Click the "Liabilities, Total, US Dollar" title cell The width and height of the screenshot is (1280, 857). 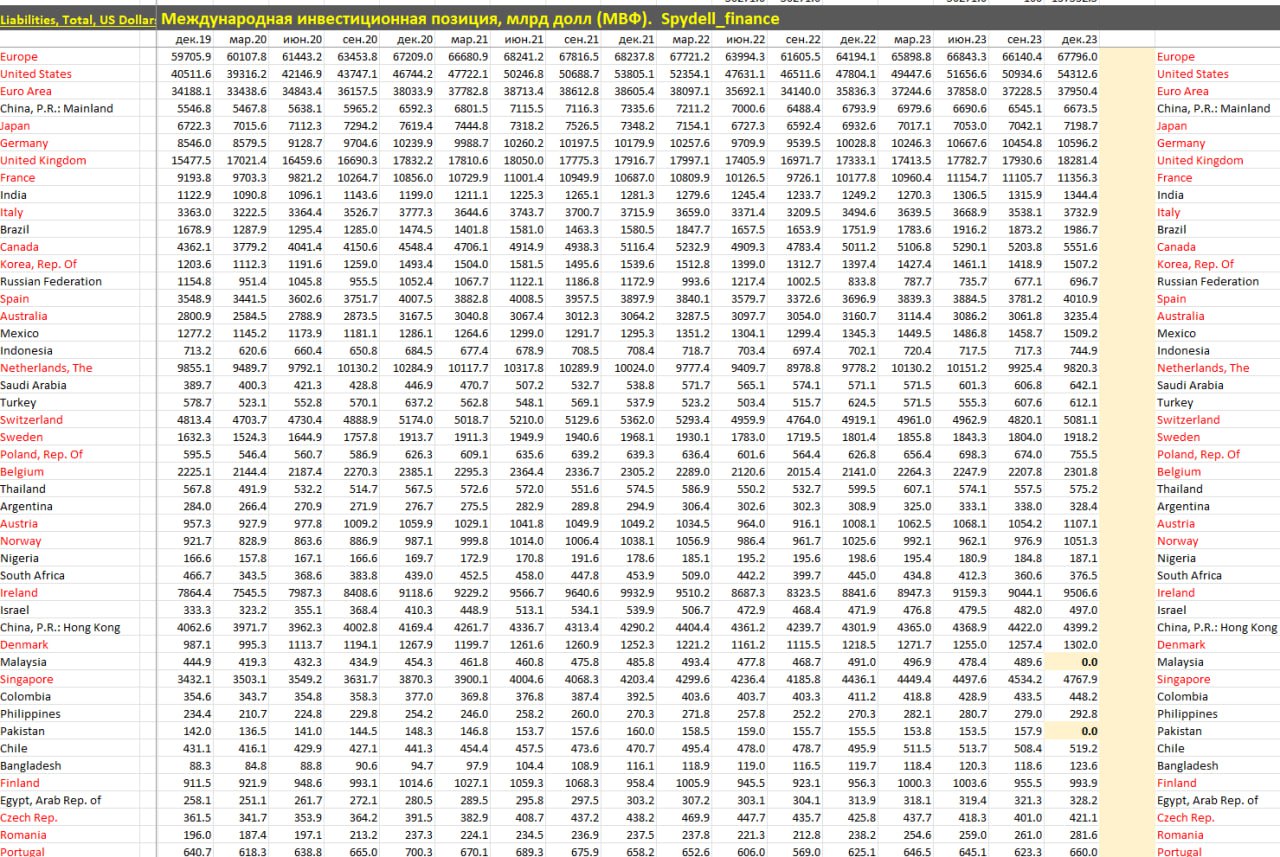pos(78,20)
